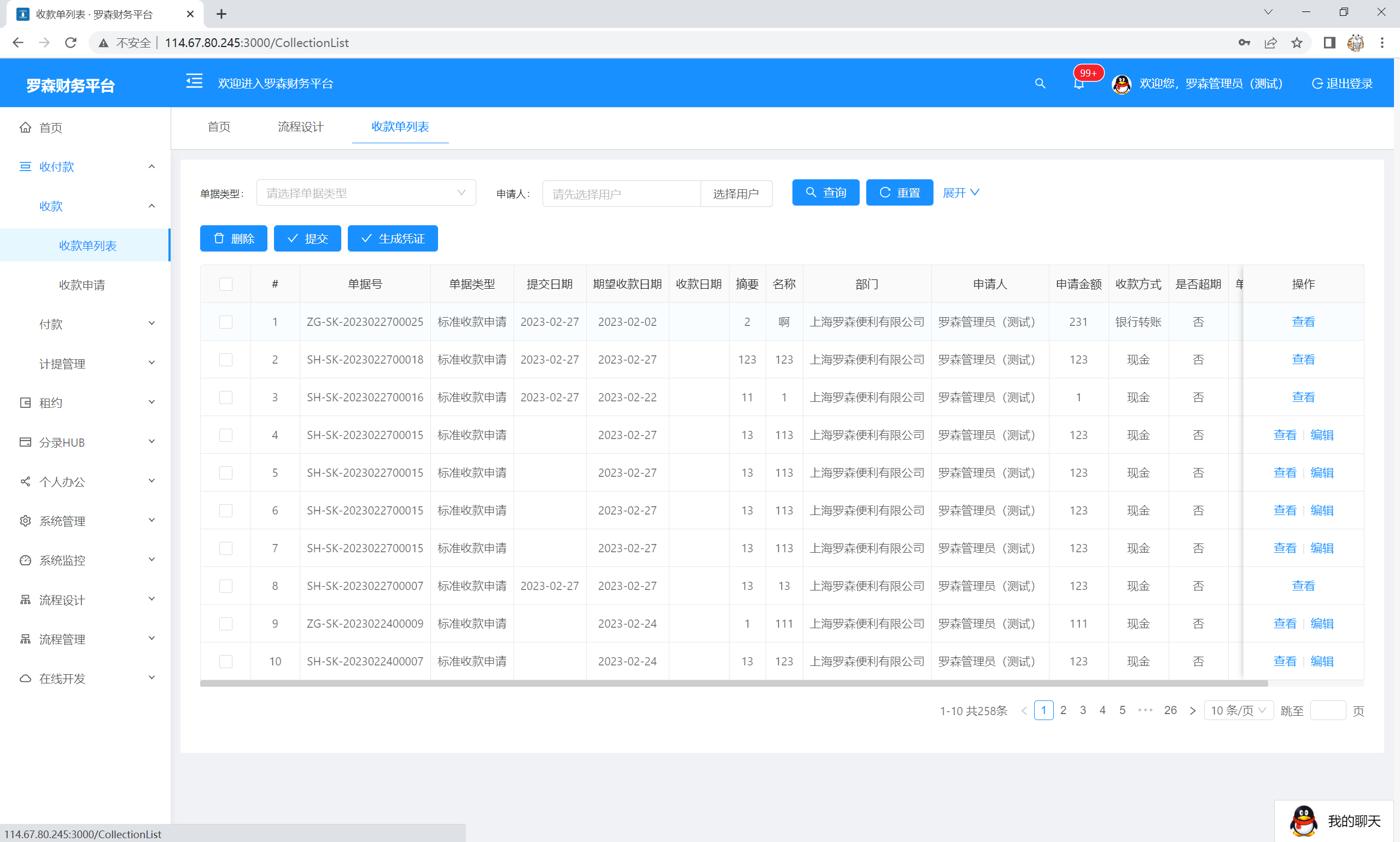1400x842 pixels.
Task: Click the 提交 submit button
Action: click(x=307, y=238)
